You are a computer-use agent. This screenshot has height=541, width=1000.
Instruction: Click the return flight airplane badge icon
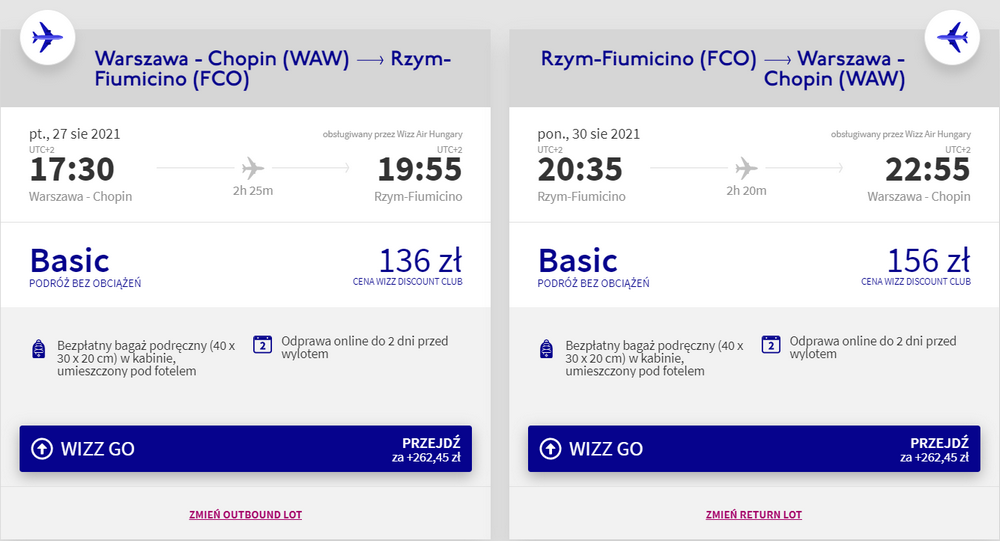pos(952,37)
